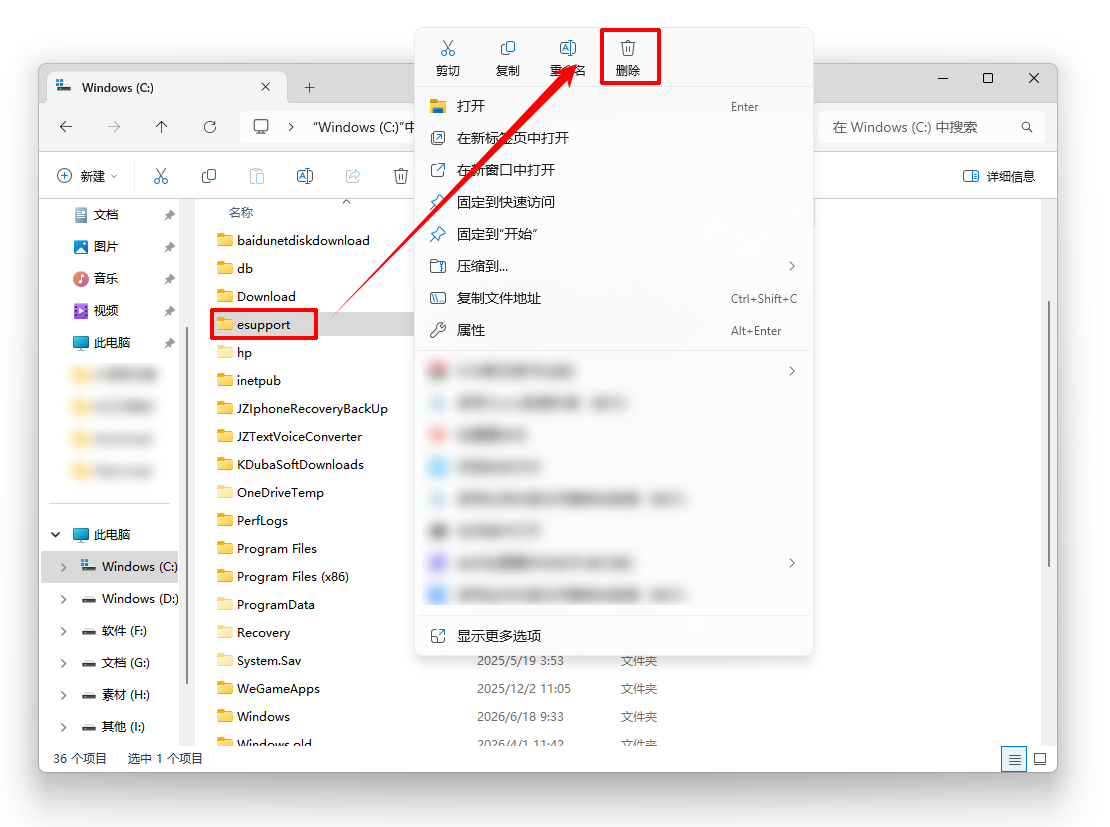Open 视频 in quick access
Screen dimensions: 1110x827
pyautogui.click(x=106, y=310)
